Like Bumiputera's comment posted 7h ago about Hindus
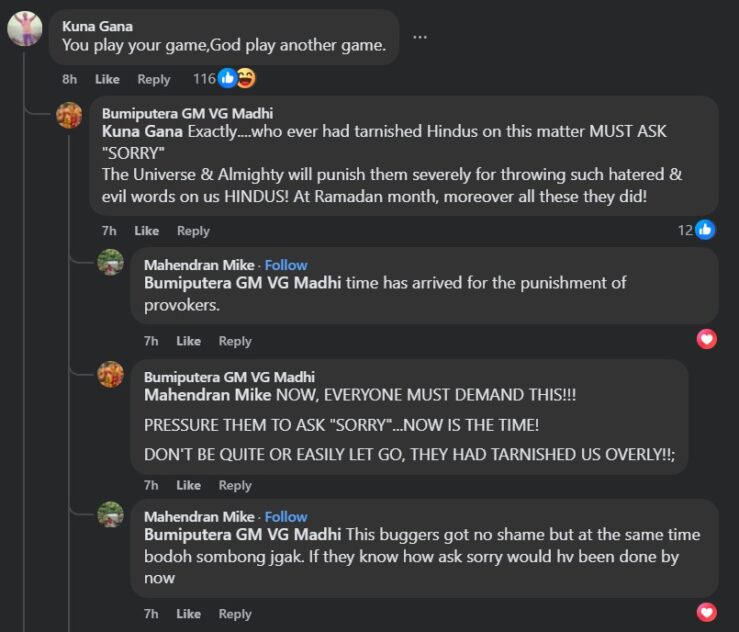The width and height of the screenshot is (739, 632). point(146,231)
